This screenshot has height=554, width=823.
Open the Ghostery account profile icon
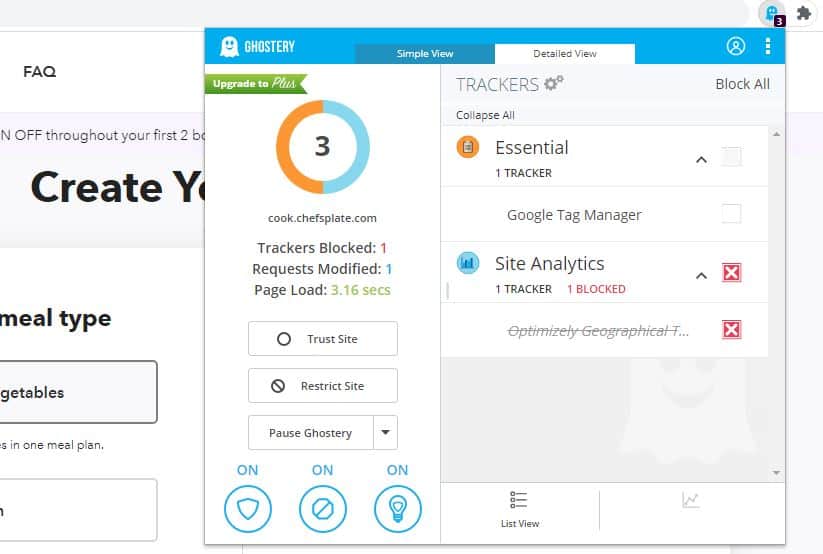point(735,46)
